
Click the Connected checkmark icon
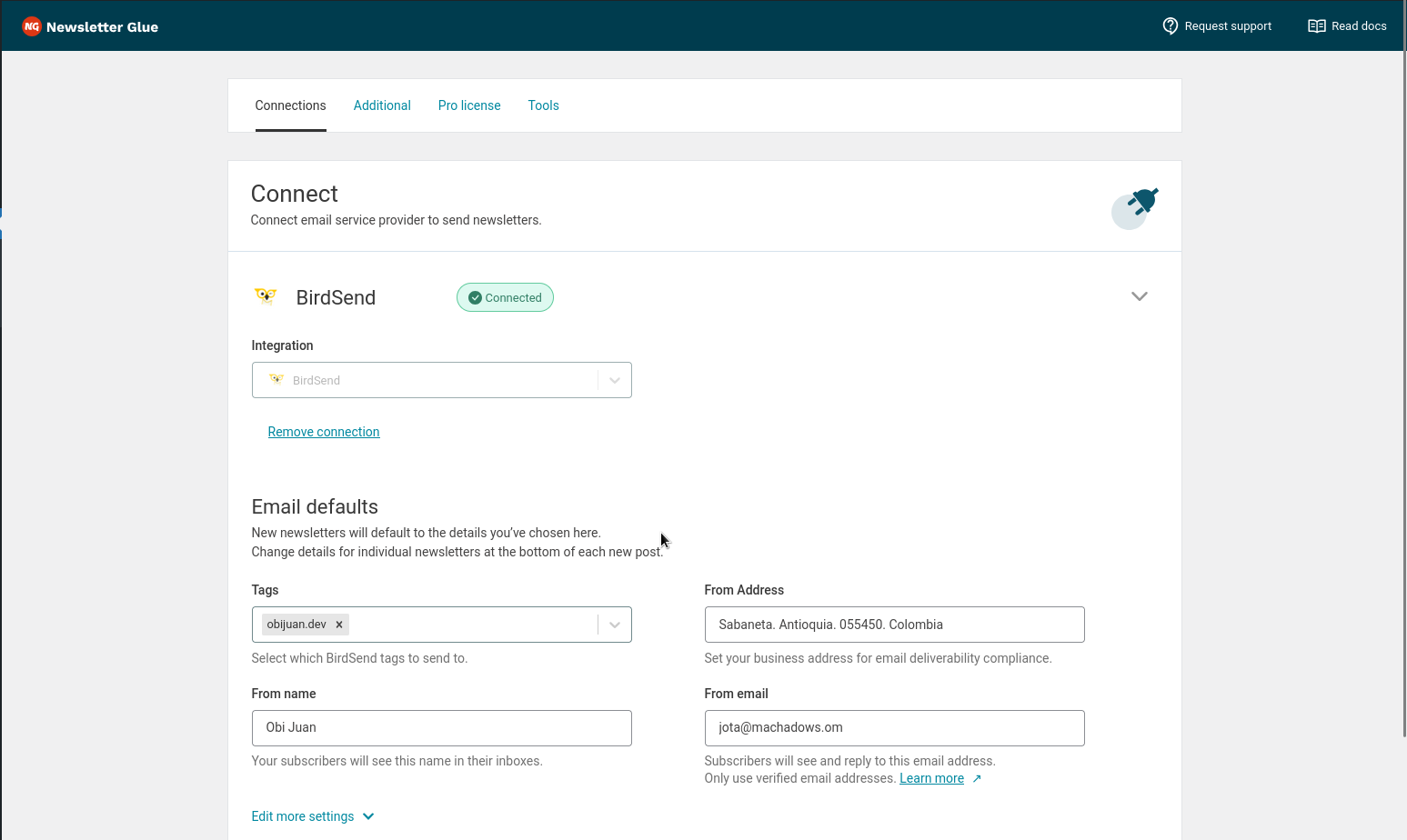(x=475, y=297)
